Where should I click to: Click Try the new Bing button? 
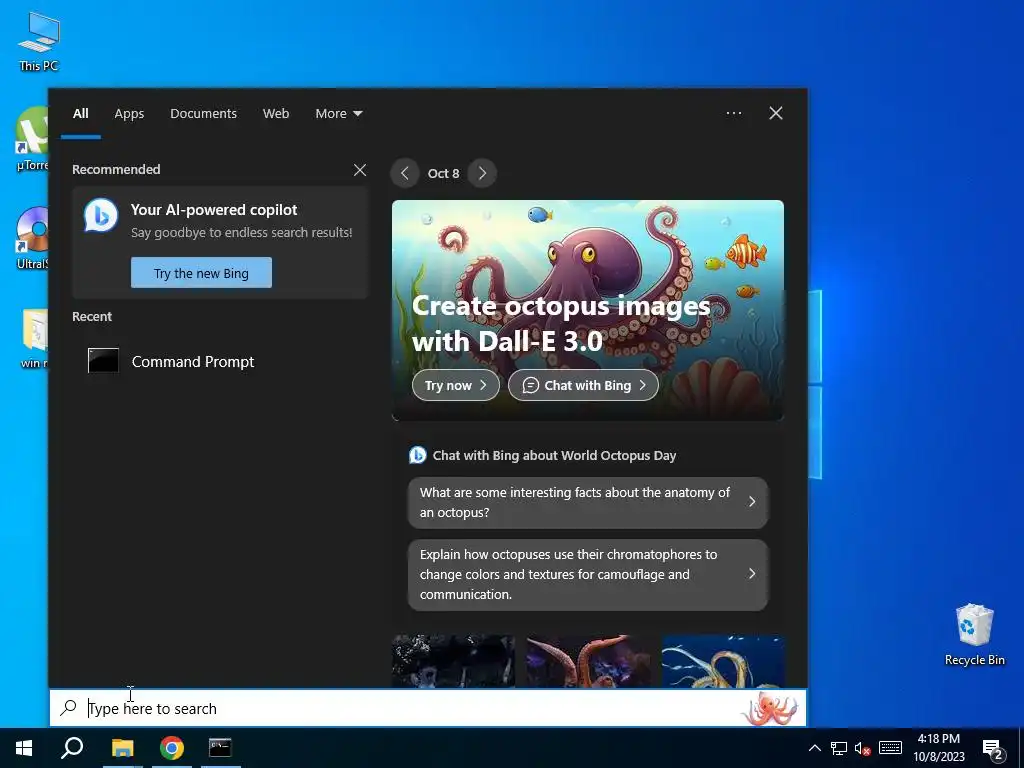tap(201, 273)
